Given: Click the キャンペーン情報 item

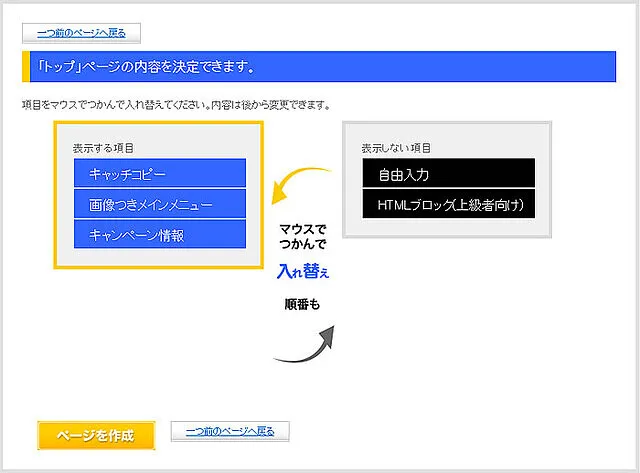Looking at the screenshot, I should tap(159, 235).
